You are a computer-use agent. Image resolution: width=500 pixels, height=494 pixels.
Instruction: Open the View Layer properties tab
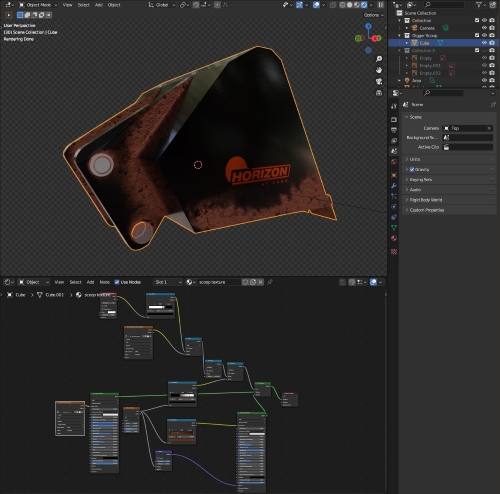(394, 141)
